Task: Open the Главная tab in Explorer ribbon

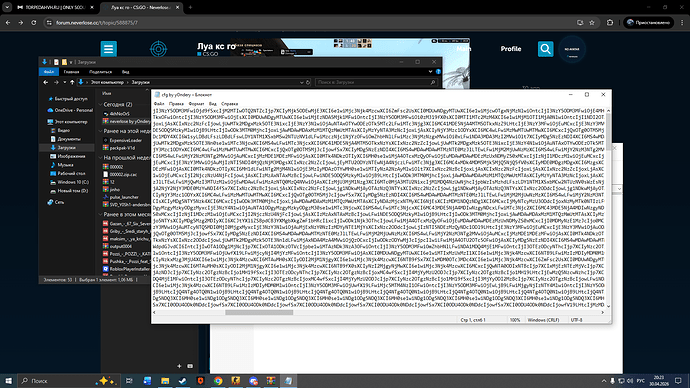Action: 71,72
